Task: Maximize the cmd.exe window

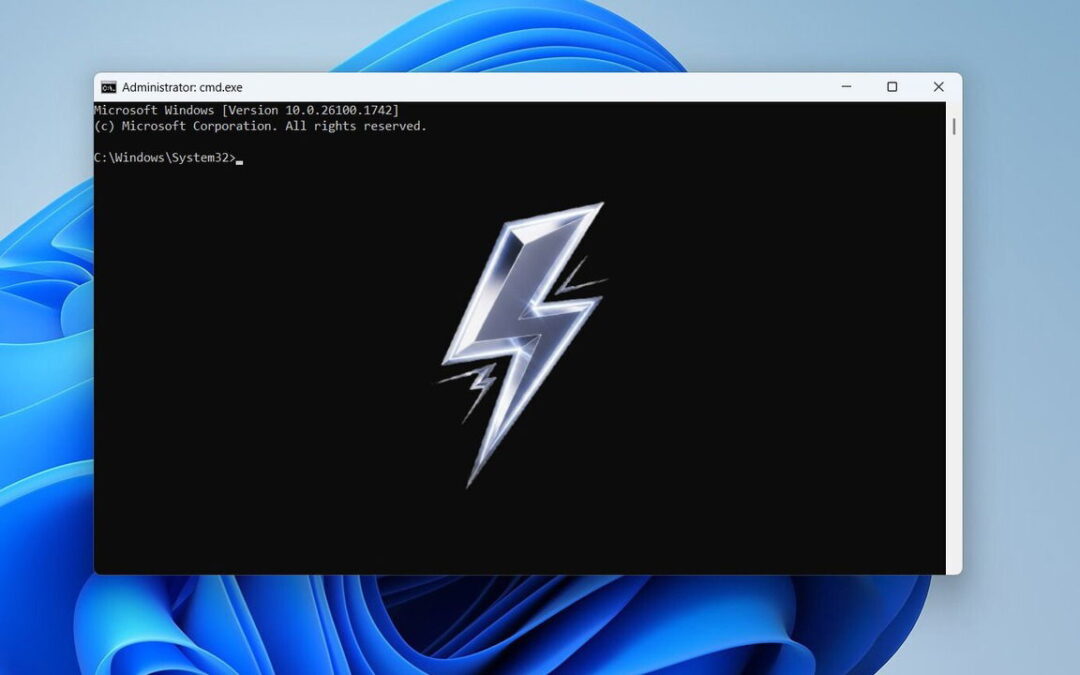Action: [892, 87]
